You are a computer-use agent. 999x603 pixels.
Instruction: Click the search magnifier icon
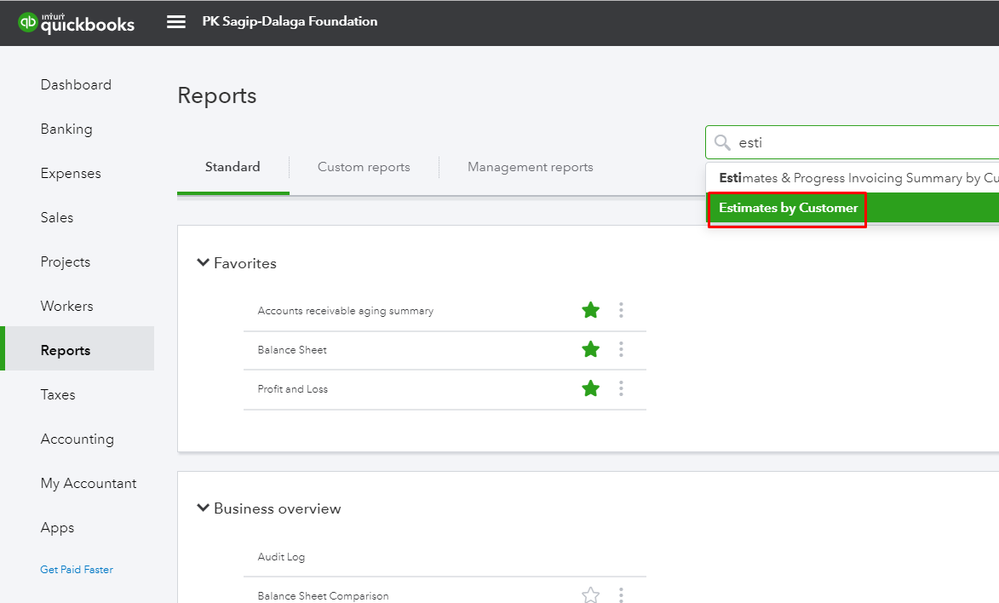[722, 143]
